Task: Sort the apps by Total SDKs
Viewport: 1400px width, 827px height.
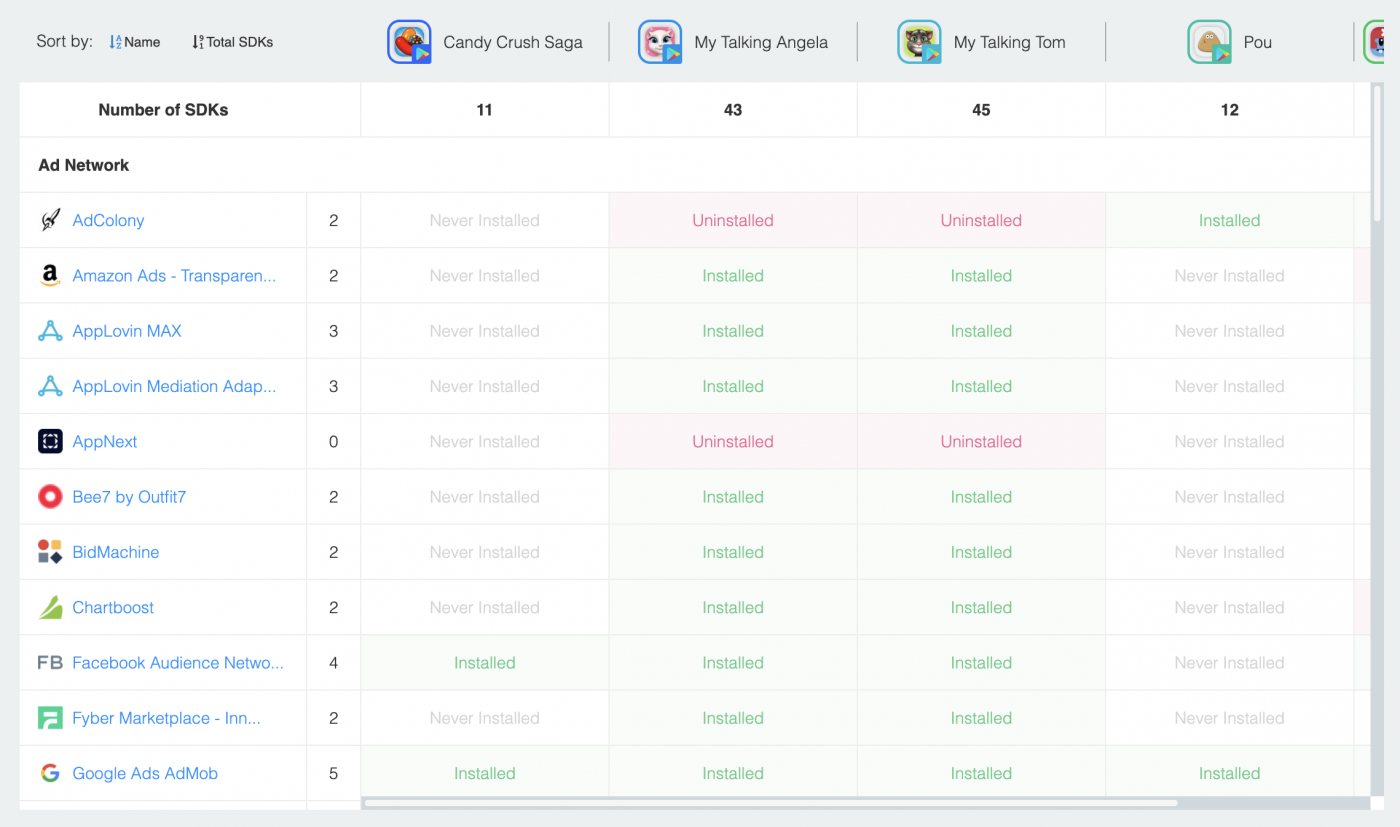Action: [x=232, y=42]
